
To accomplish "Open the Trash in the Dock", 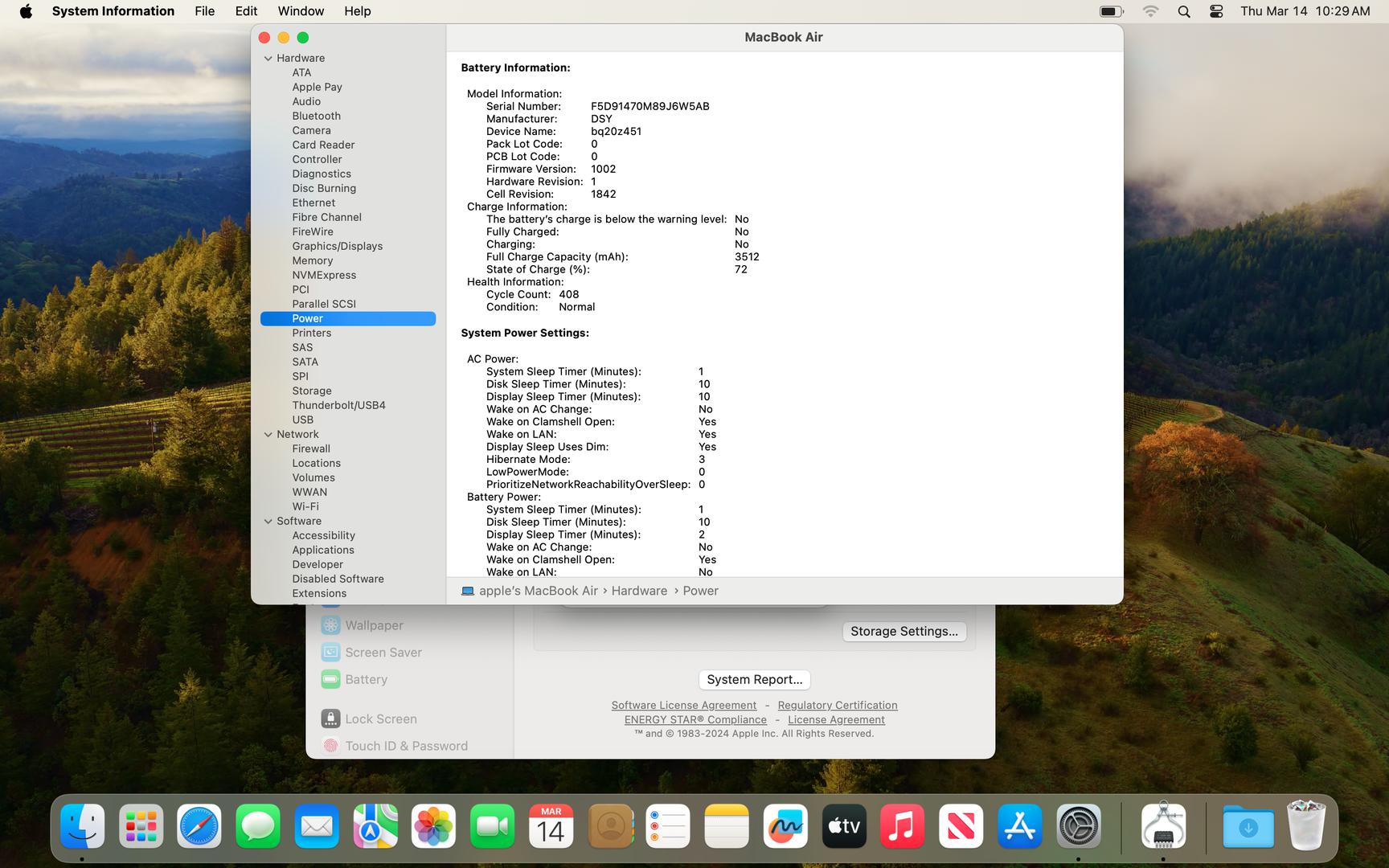I will coord(1306,825).
